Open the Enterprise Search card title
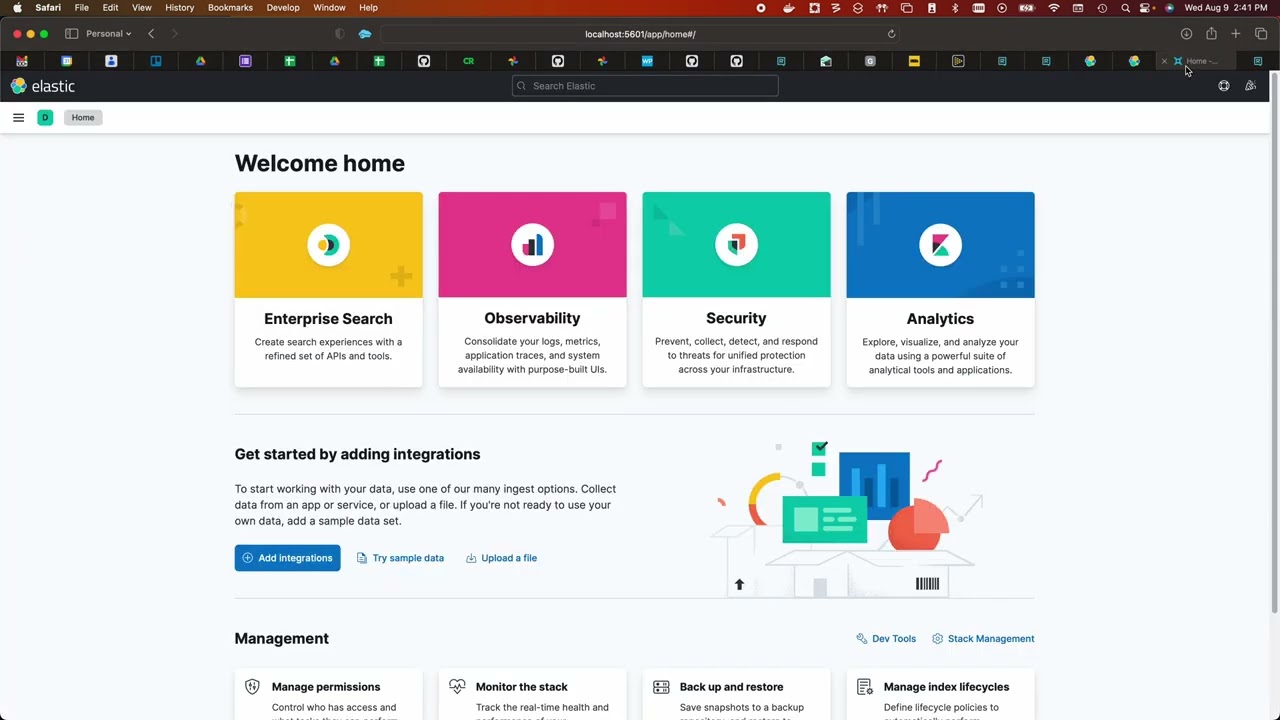 click(328, 319)
